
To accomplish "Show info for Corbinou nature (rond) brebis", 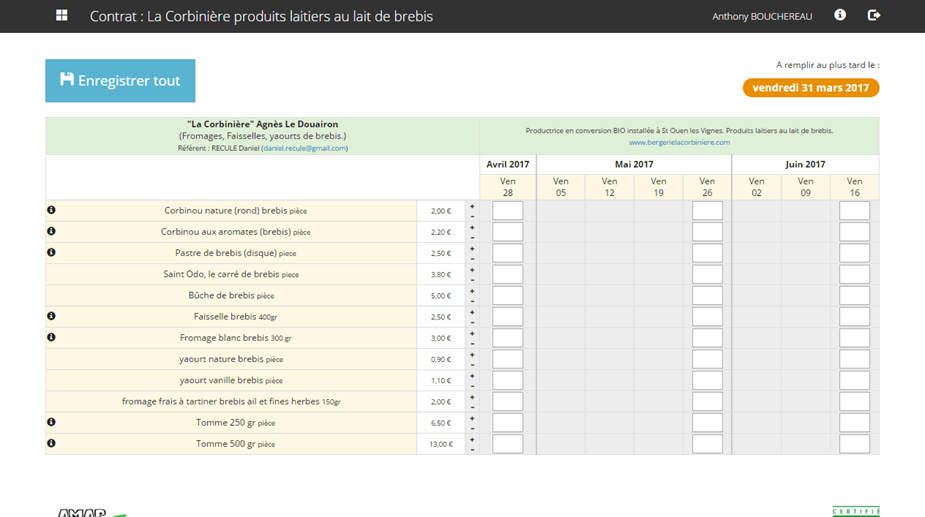I will click(51, 210).
